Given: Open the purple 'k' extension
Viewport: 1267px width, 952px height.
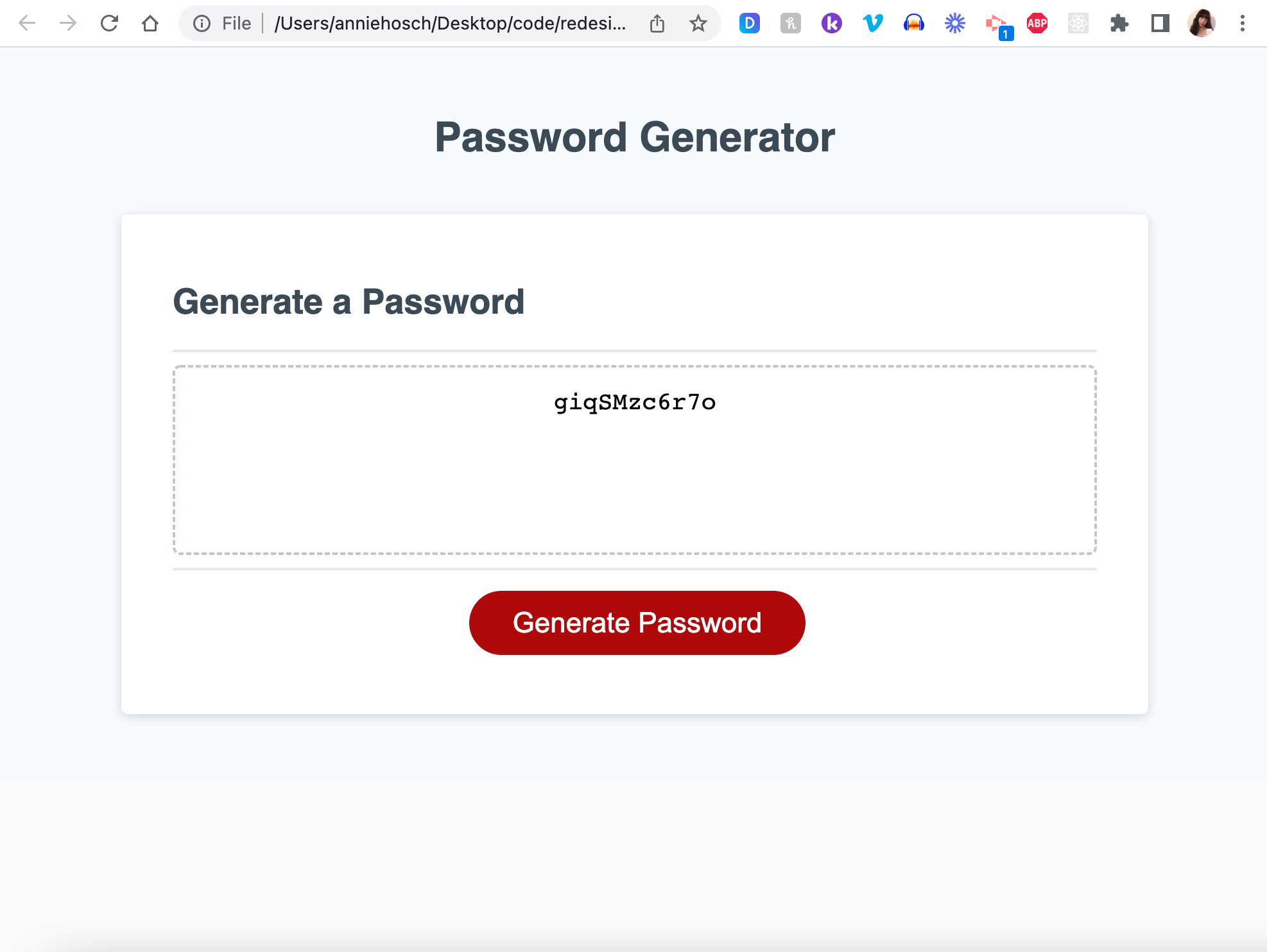Looking at the screenshot, I should click(x=831, y=23).
